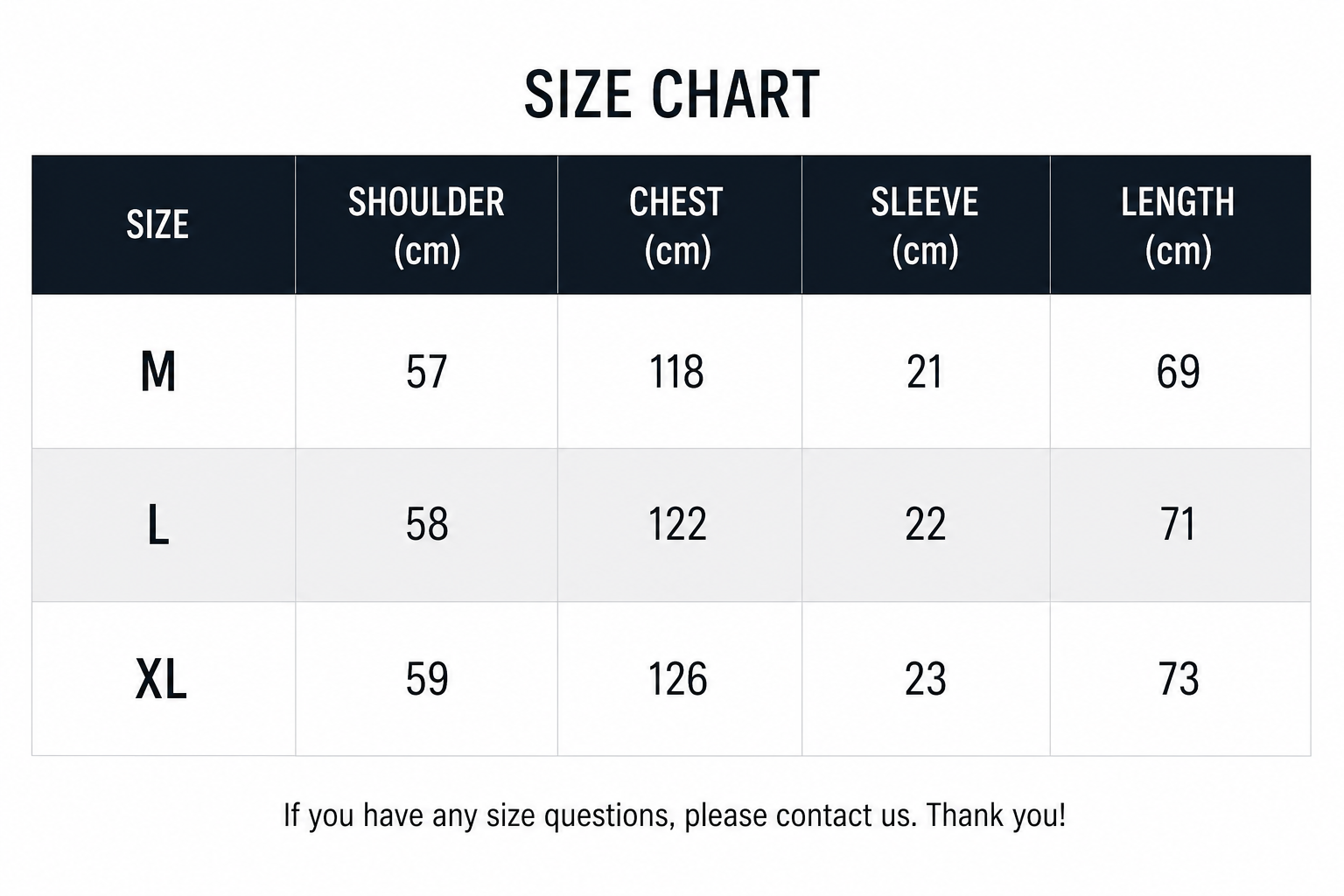The width and height of the screenshot is (1344, 896).
Task: Click length value 69 for size M
Action: 1178,372
